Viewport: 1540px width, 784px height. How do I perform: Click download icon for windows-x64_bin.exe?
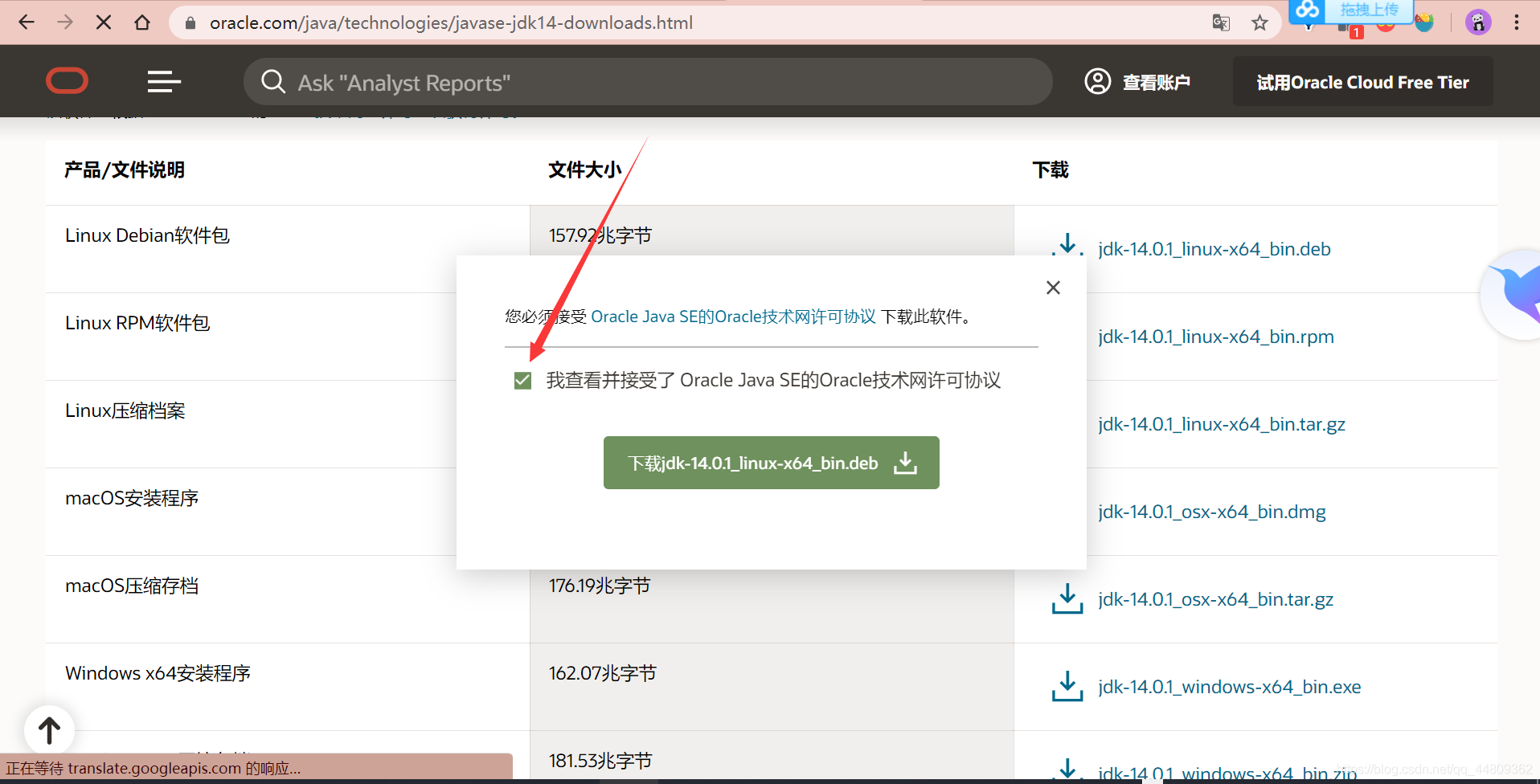click(x=1067, y=686)
